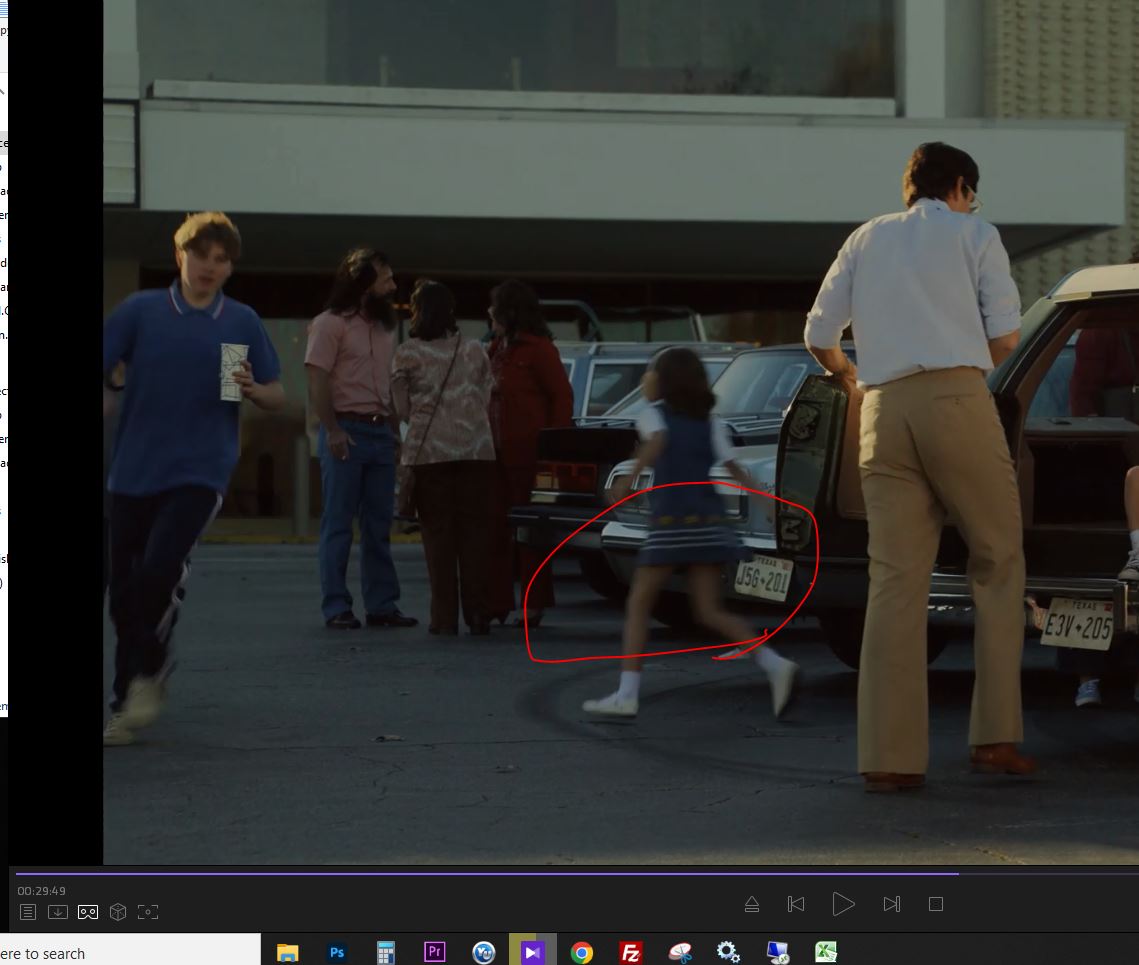Open the Calculator taskbar icon

[386, 952]
